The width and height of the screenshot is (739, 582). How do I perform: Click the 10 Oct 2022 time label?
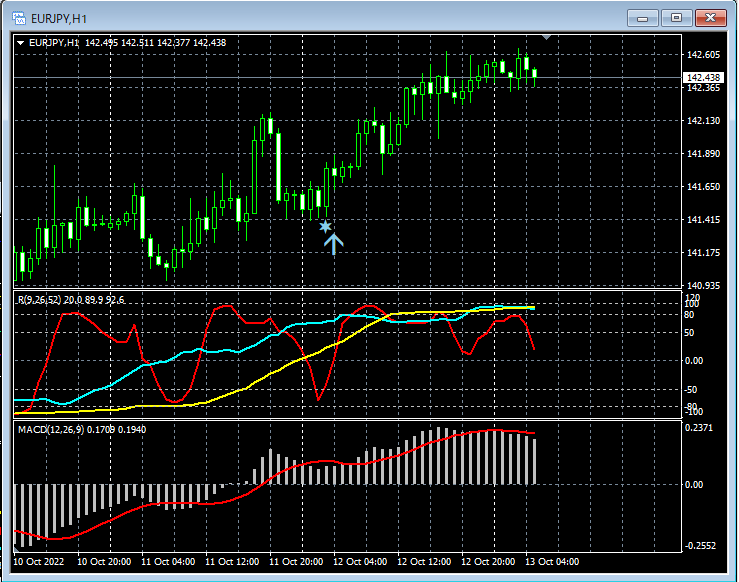[39, 562]
